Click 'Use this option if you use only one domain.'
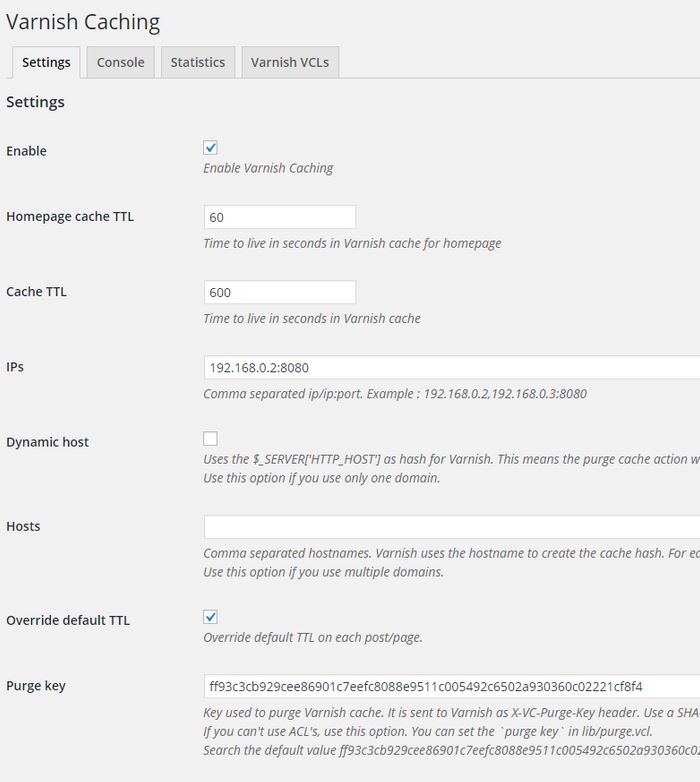700x782 pixels. pos(322,478)
